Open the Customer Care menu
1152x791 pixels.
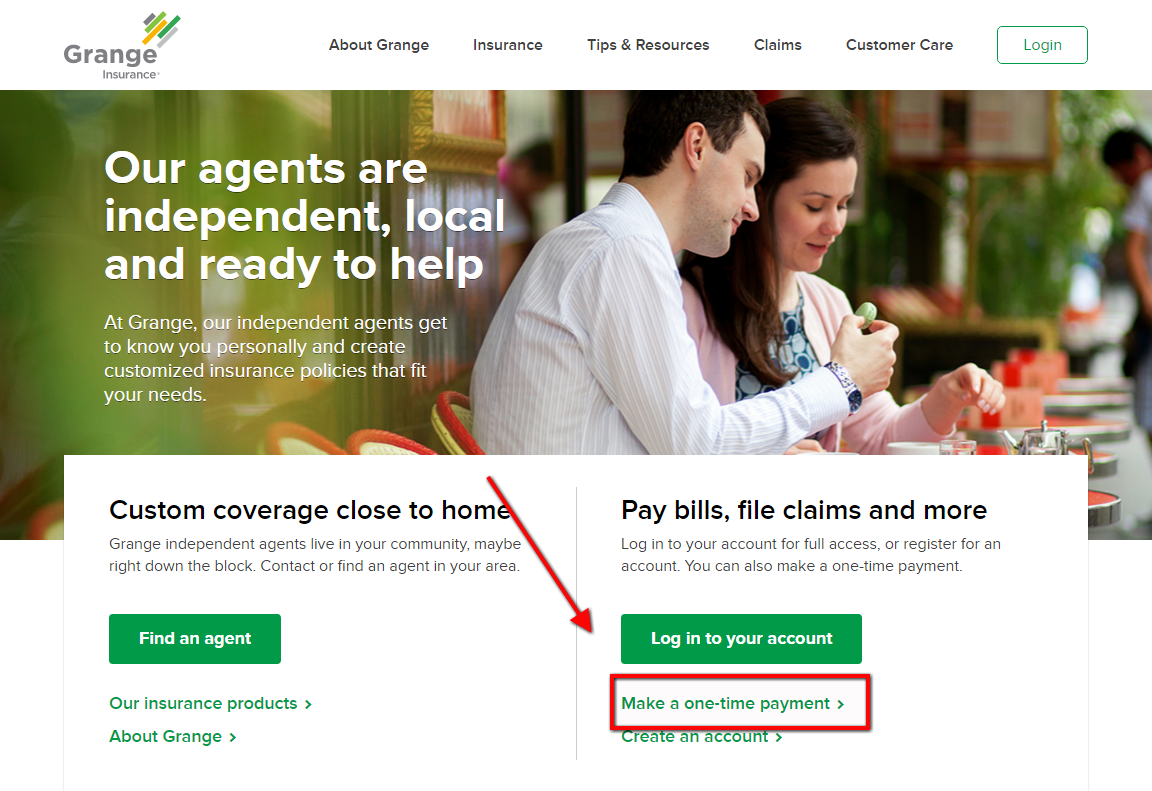[x=899, y=45]
